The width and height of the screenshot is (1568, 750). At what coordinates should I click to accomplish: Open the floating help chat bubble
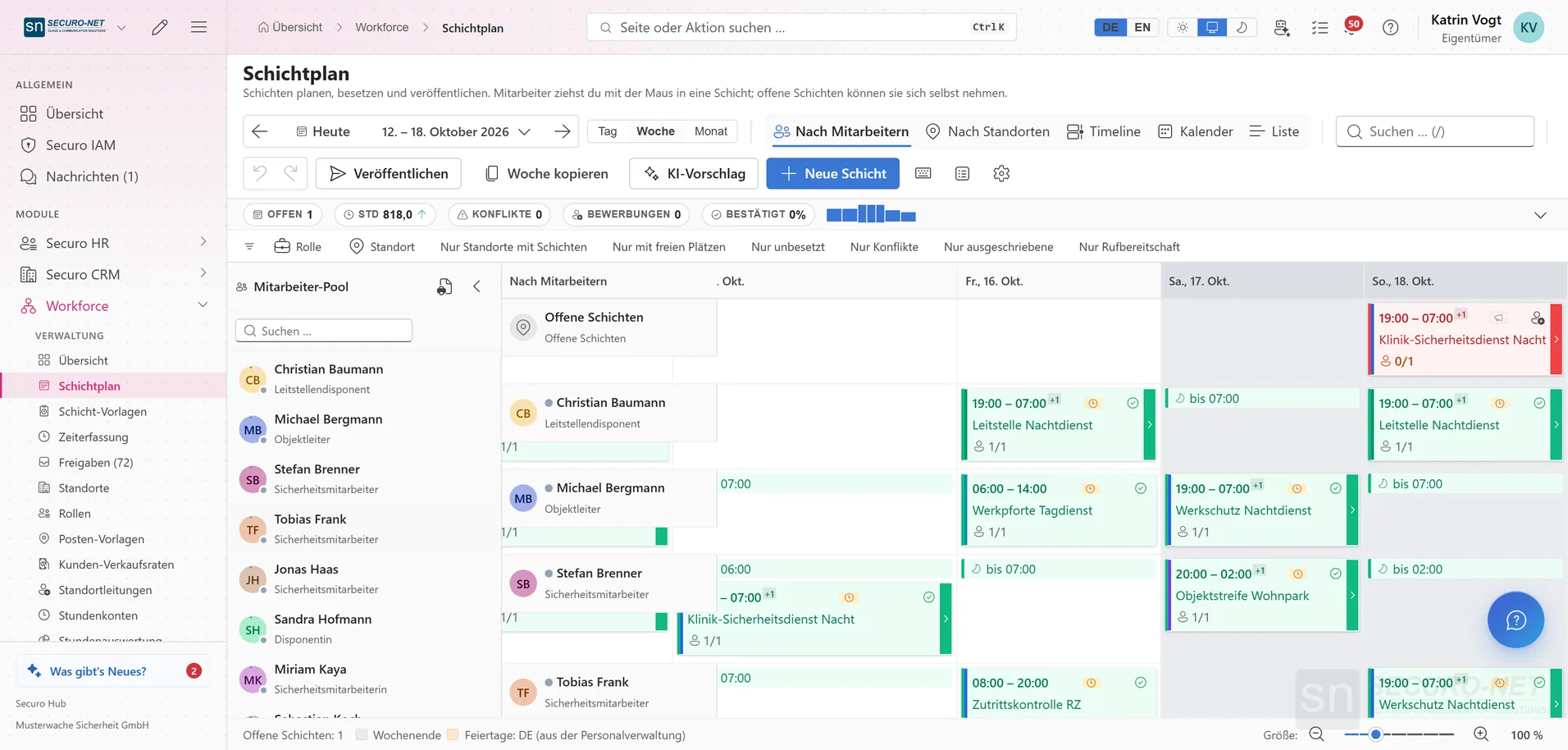pos(1516,620)
